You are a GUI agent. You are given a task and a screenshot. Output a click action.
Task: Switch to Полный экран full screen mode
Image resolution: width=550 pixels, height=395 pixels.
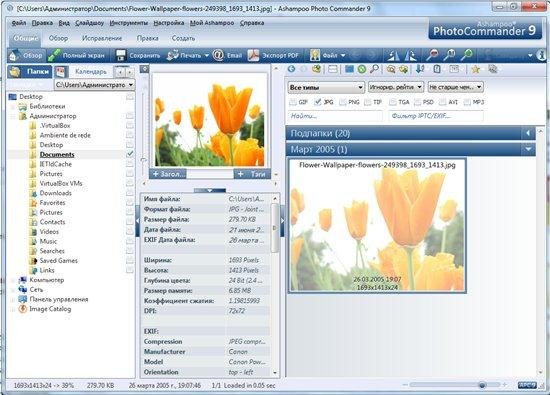pos(76,55)
